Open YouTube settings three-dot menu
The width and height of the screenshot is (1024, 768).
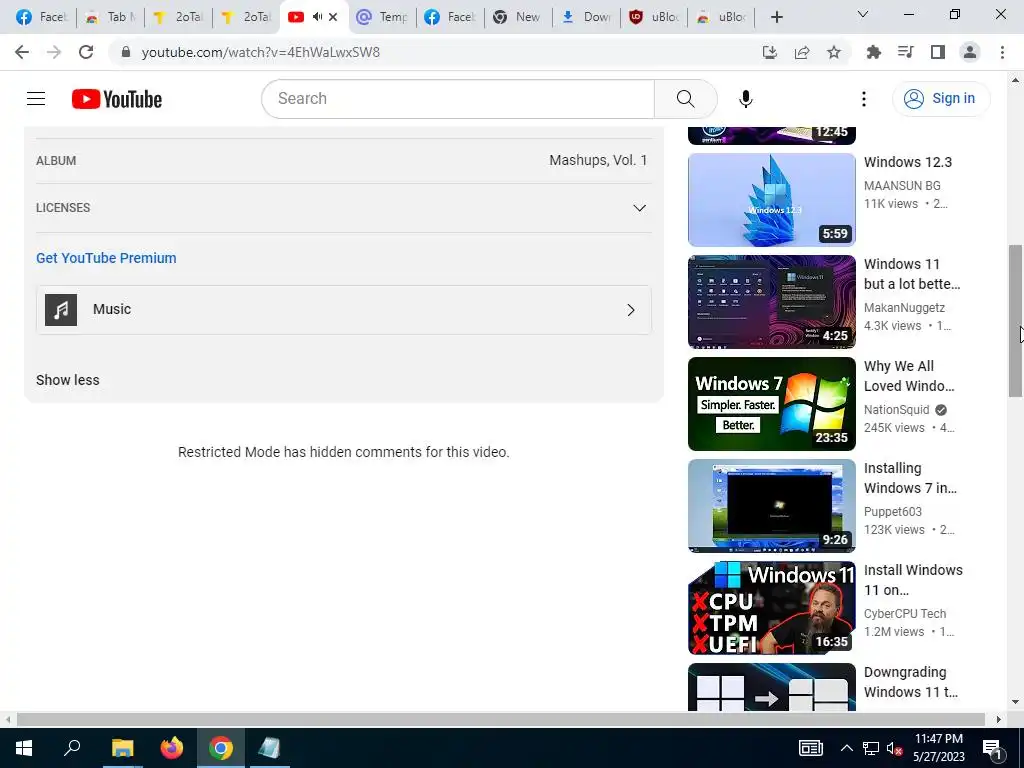863,99
